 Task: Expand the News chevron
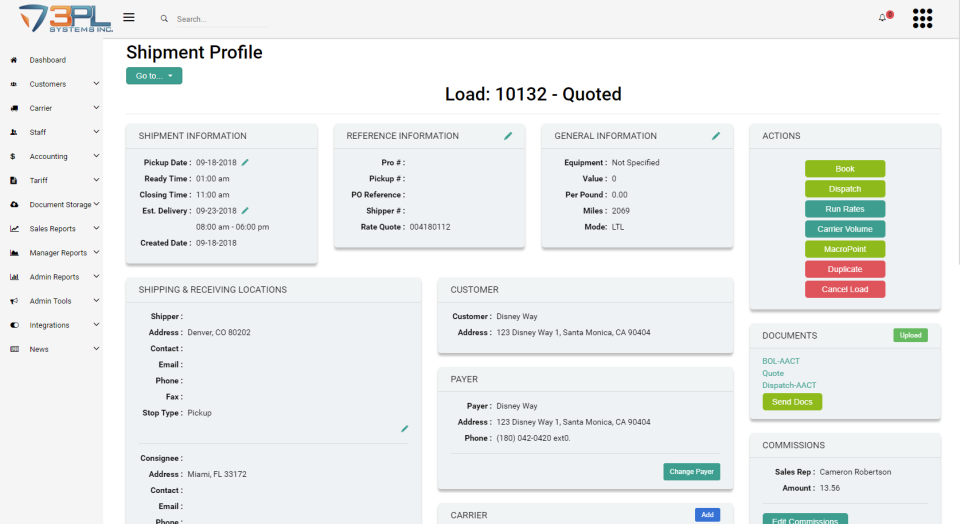click(96, 349)
